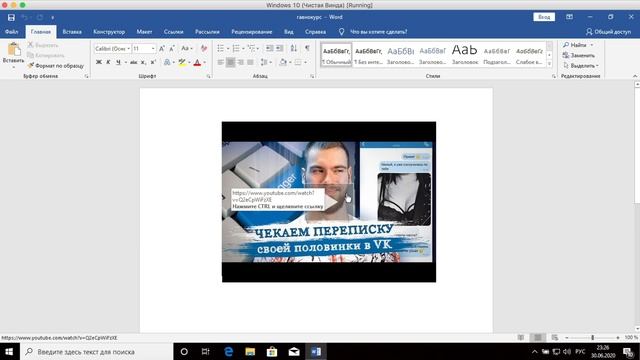Image resolution: width=640 pixels, height=360 pixels.
Task: Click borders icon in paragraph group
Action: (x=298, y=62)
